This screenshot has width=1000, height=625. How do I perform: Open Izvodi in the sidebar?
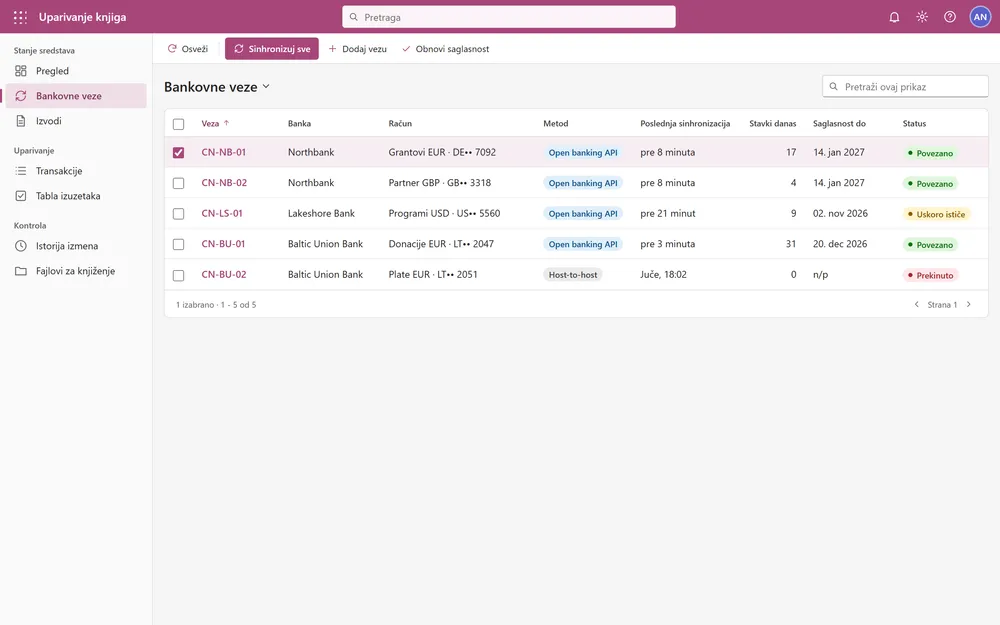76,121
